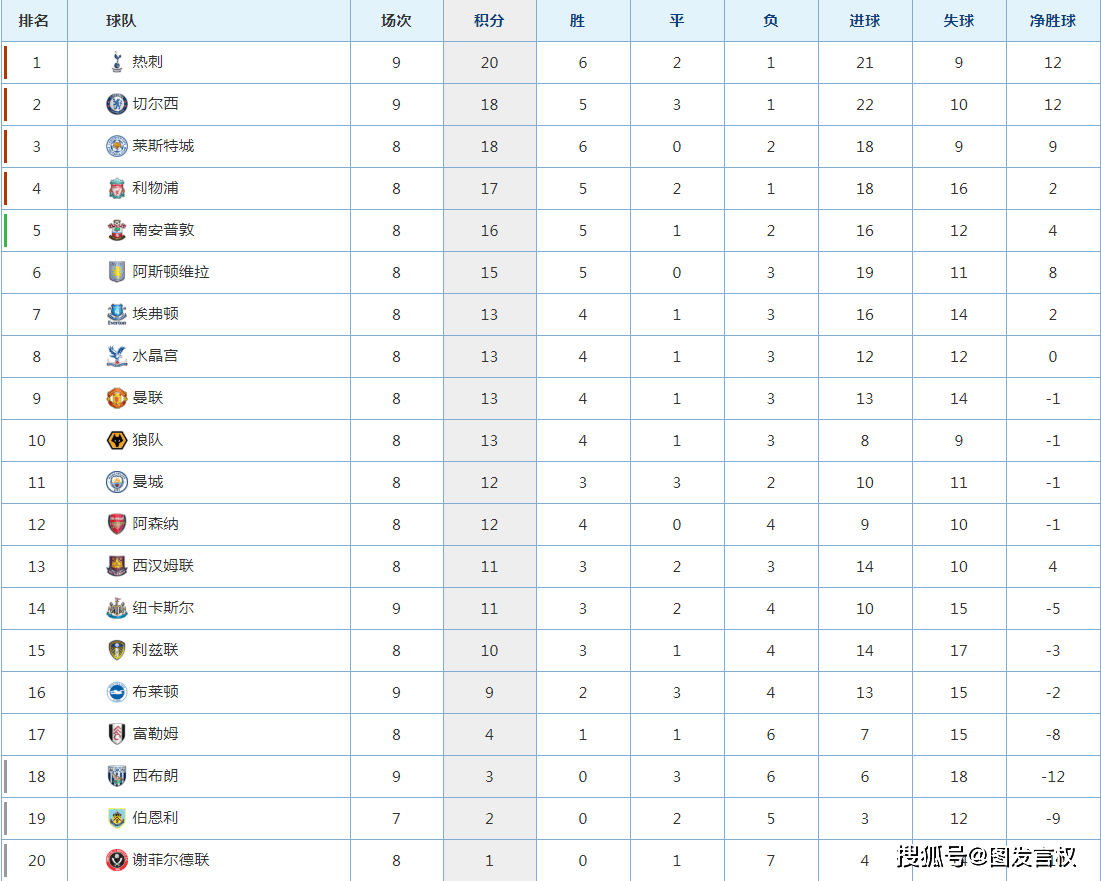This screenshot has width=1101, height=881.
Task: Click the 谢菲尔德联 team name
Action: pyautogui.click(x=171, y=859)
